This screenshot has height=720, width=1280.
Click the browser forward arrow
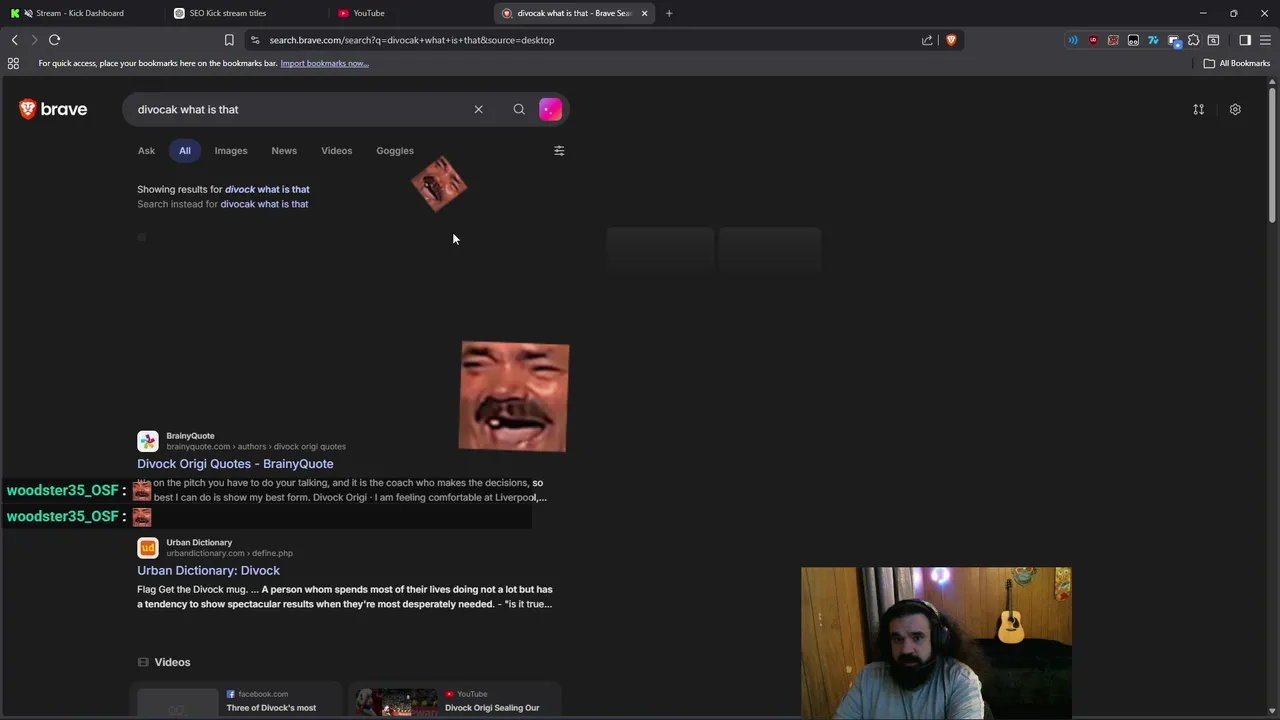[33, 40]
